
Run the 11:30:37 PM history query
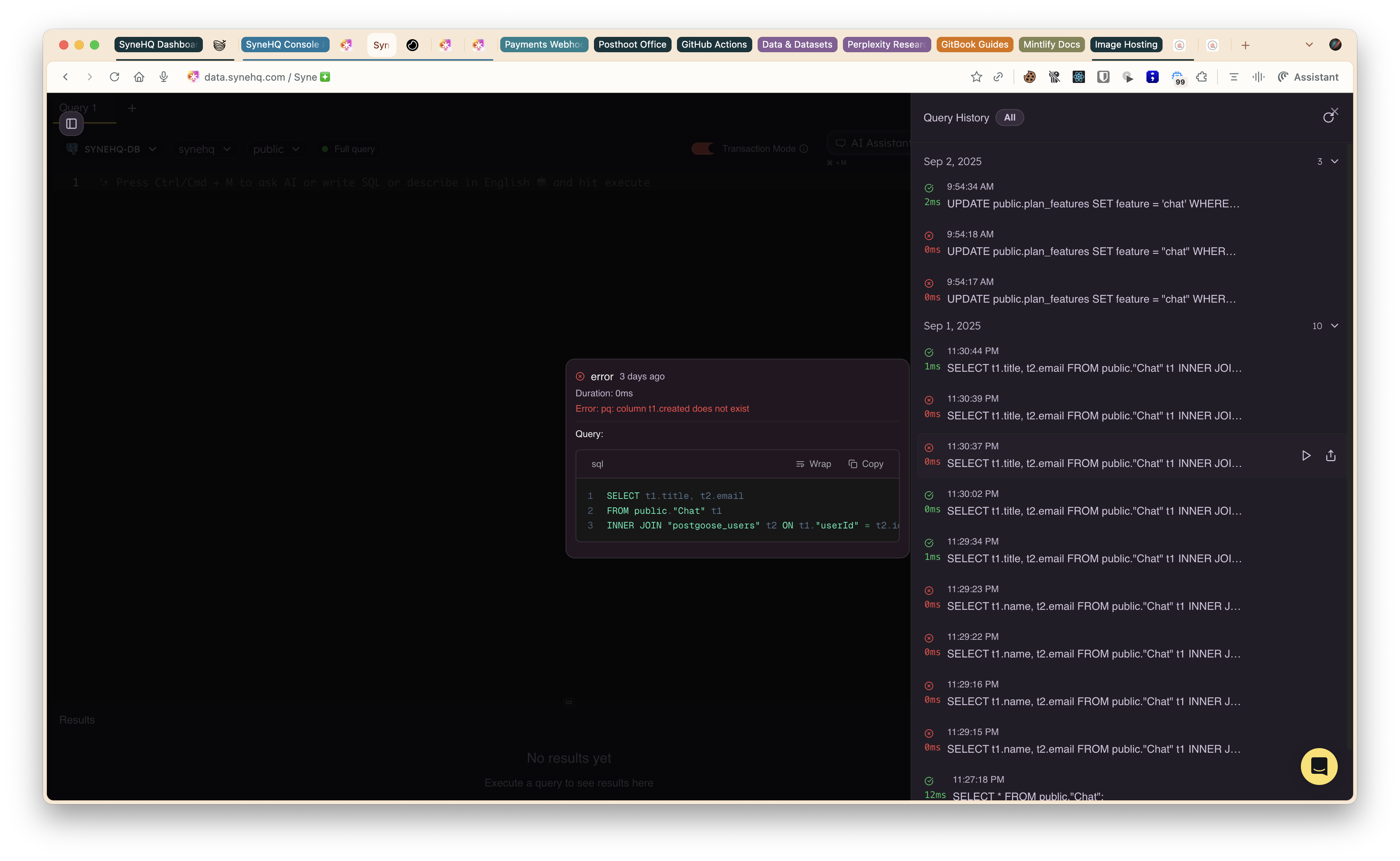[x=1306, y=455]
